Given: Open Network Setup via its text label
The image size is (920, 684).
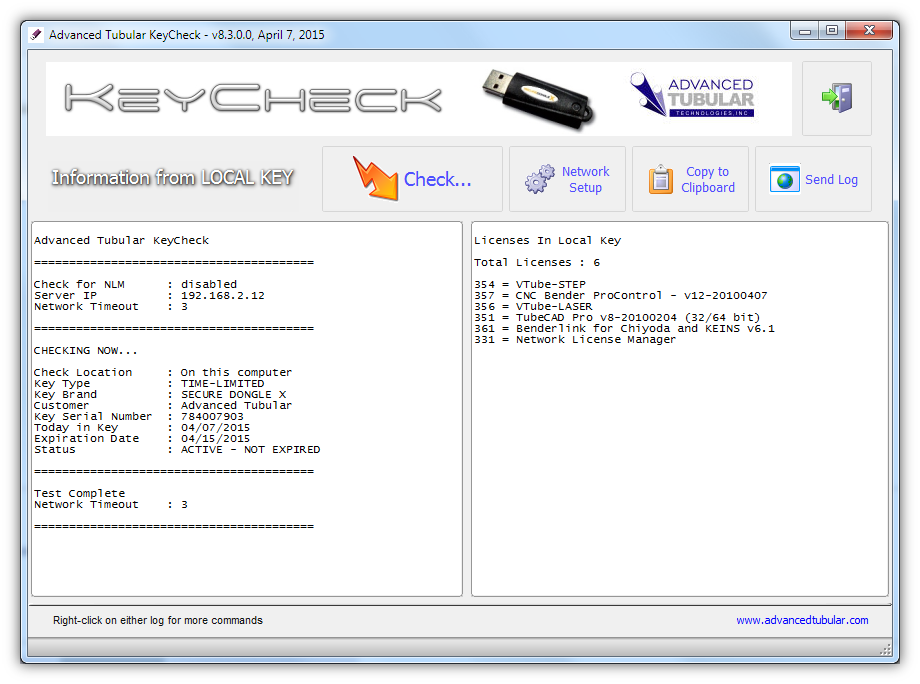Looking at the screenshot, I should click(585, 180).
